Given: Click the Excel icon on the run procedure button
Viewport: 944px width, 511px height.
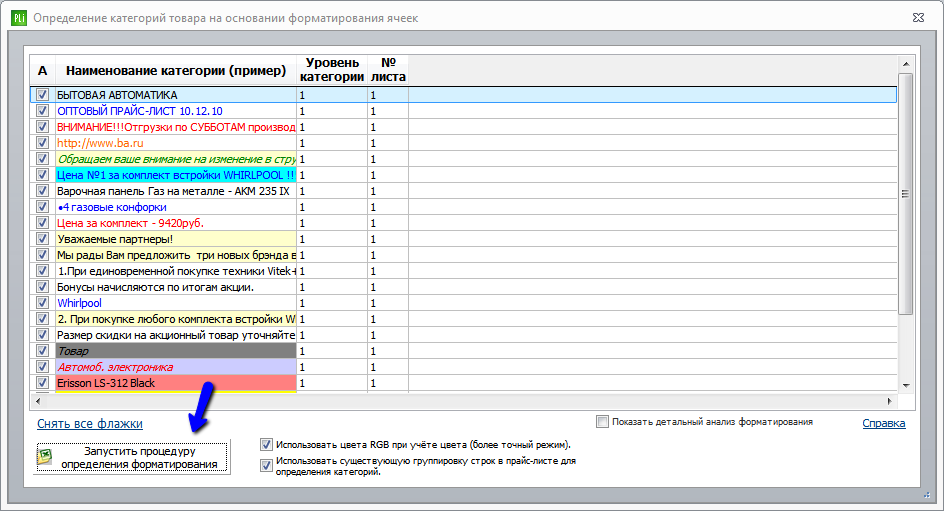Looking at the screenshot, I should click(45, 457).
